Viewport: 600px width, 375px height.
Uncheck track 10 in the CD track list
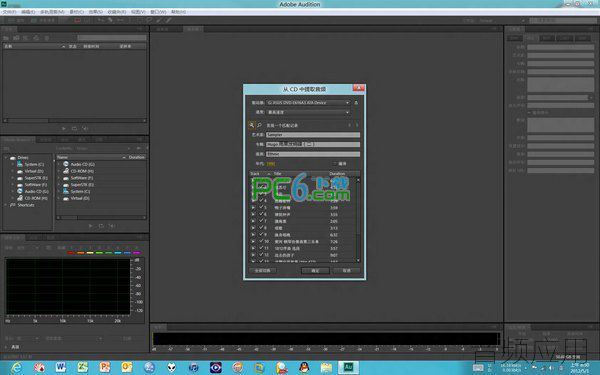pos(261,241)
